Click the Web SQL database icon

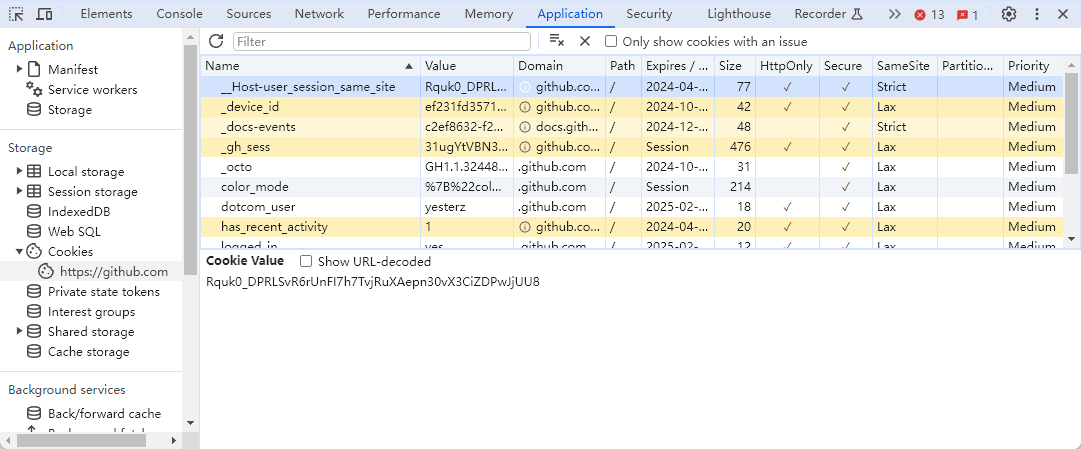(x=33, y=232)
